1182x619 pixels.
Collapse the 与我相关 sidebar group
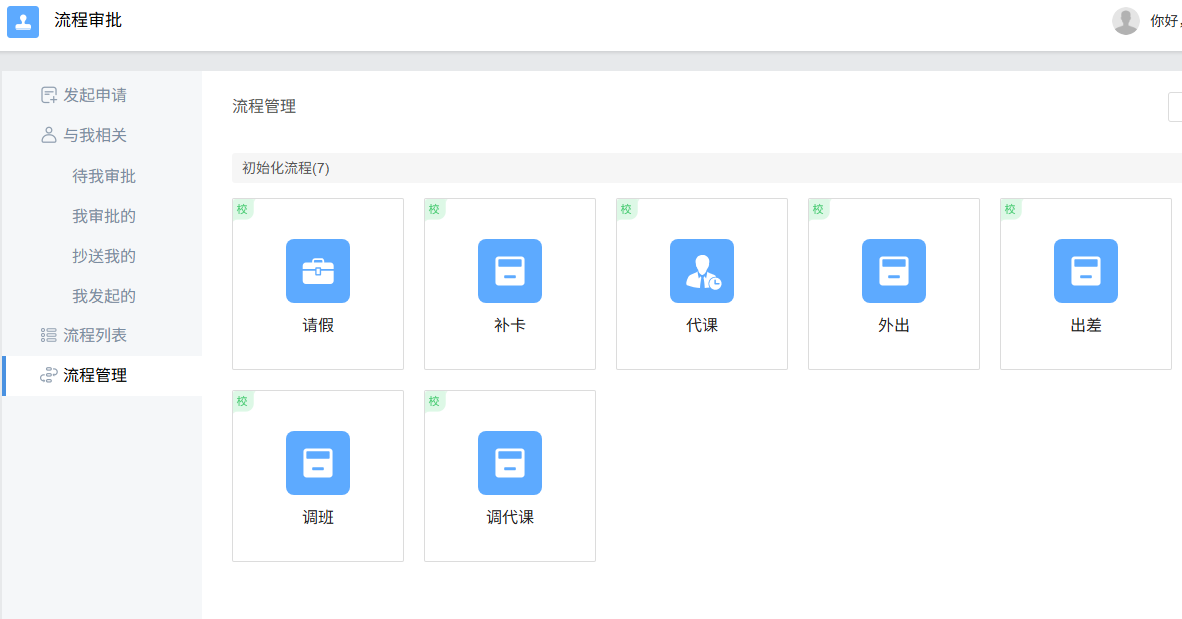click(x=95, y=135)
